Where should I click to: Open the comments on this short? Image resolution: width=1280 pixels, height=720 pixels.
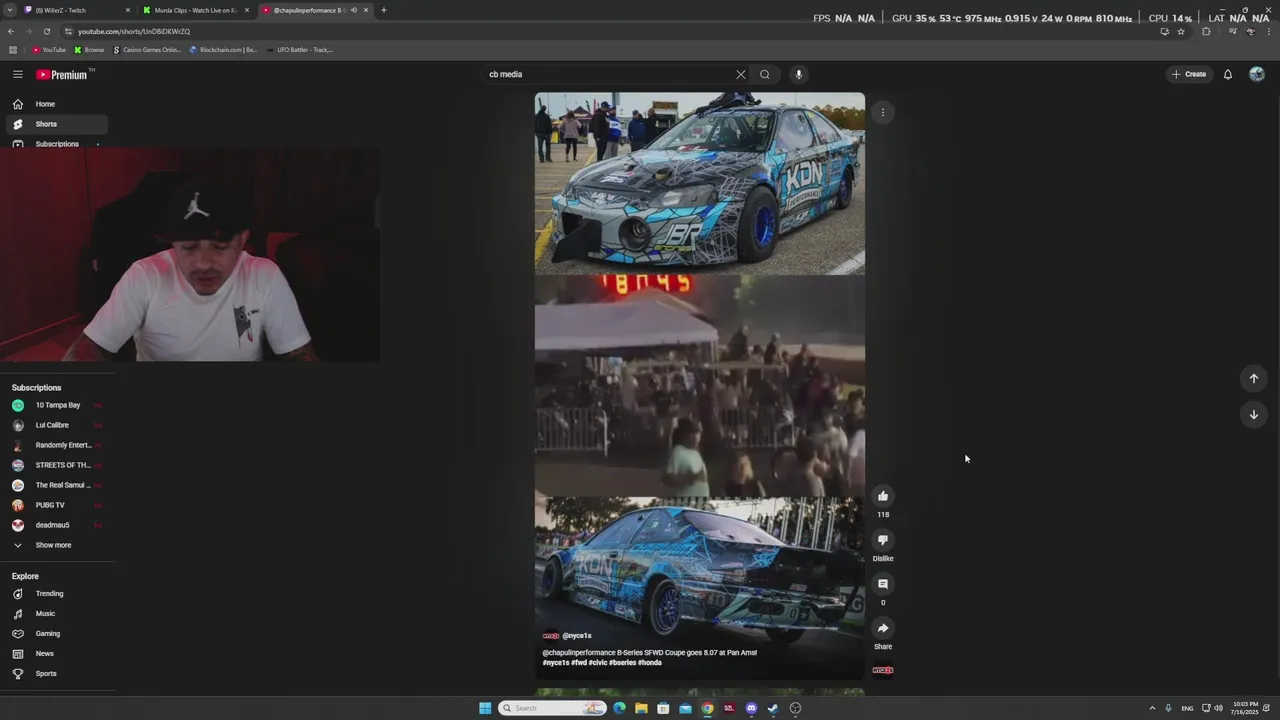pyautogui.click(x=883, y=584)
